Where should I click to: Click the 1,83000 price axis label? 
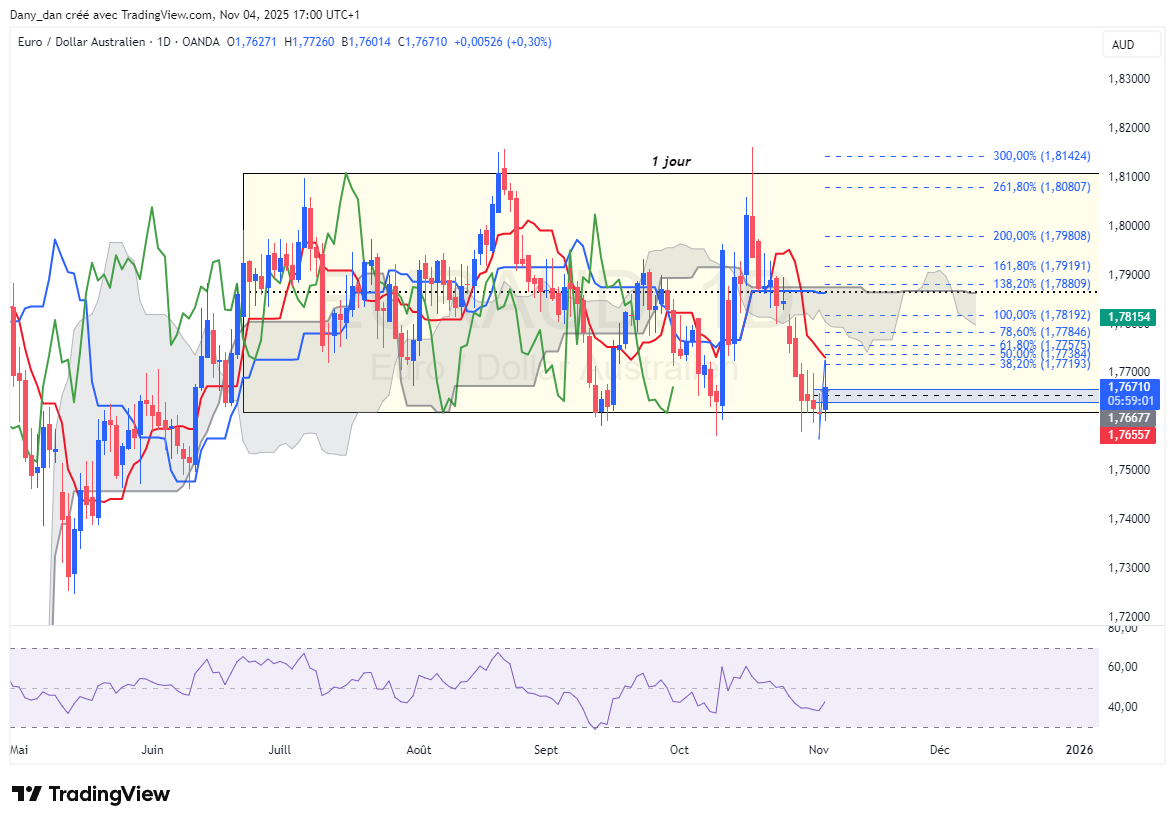click(x=1129, y=79)
